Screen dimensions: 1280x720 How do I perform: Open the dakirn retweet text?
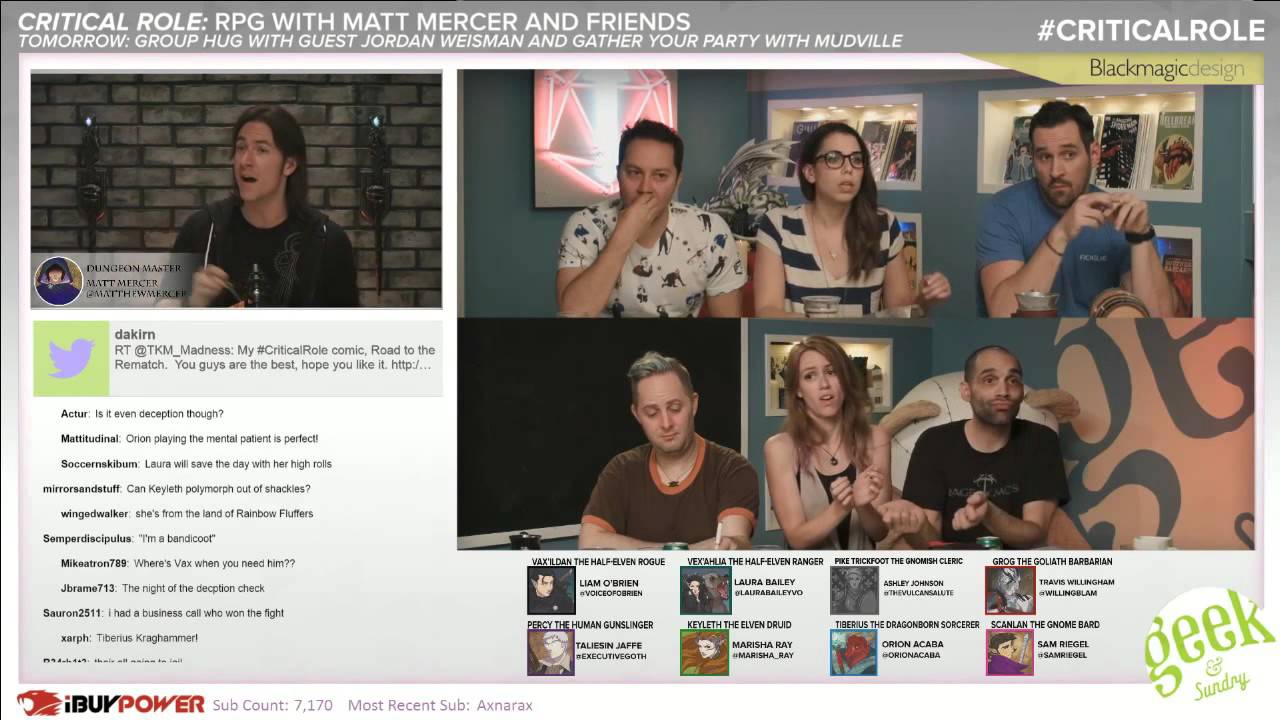(x=273, y=357)
